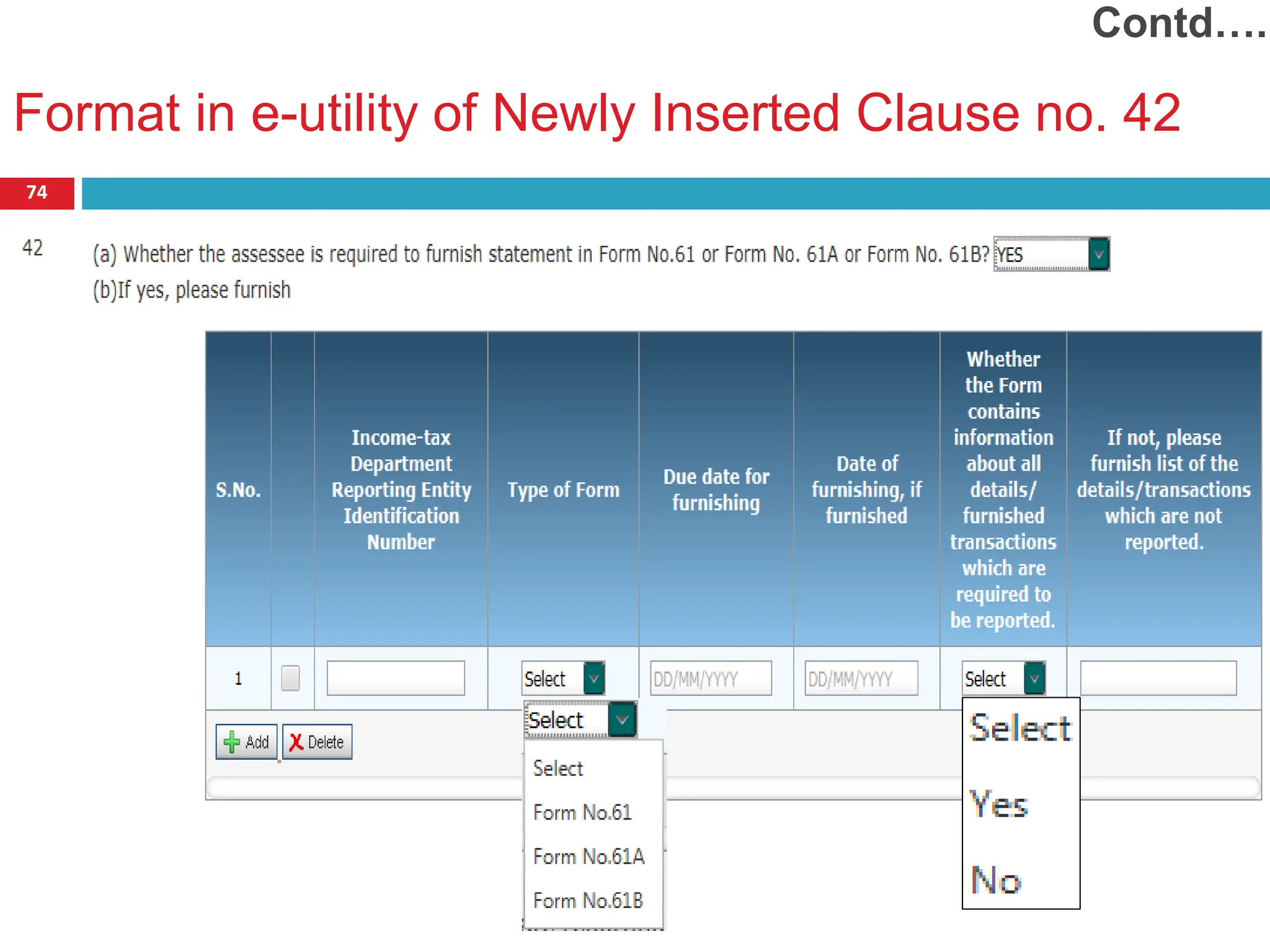Click the S.No. column header
The height and width of the screenshot is (952, 1270).
238,490
